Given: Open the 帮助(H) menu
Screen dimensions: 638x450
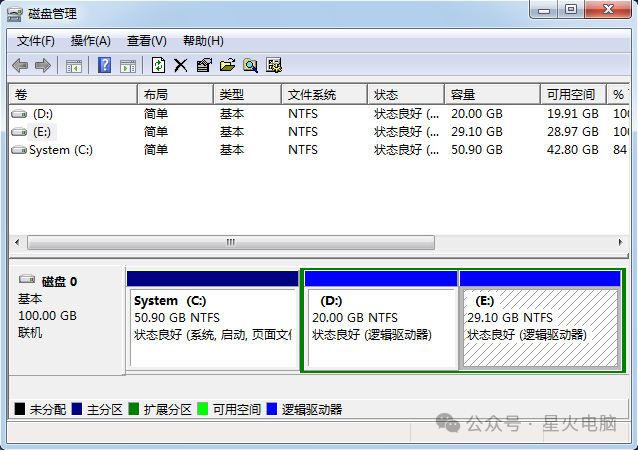Looking at the screenshot, I should (x=203, y=41).
